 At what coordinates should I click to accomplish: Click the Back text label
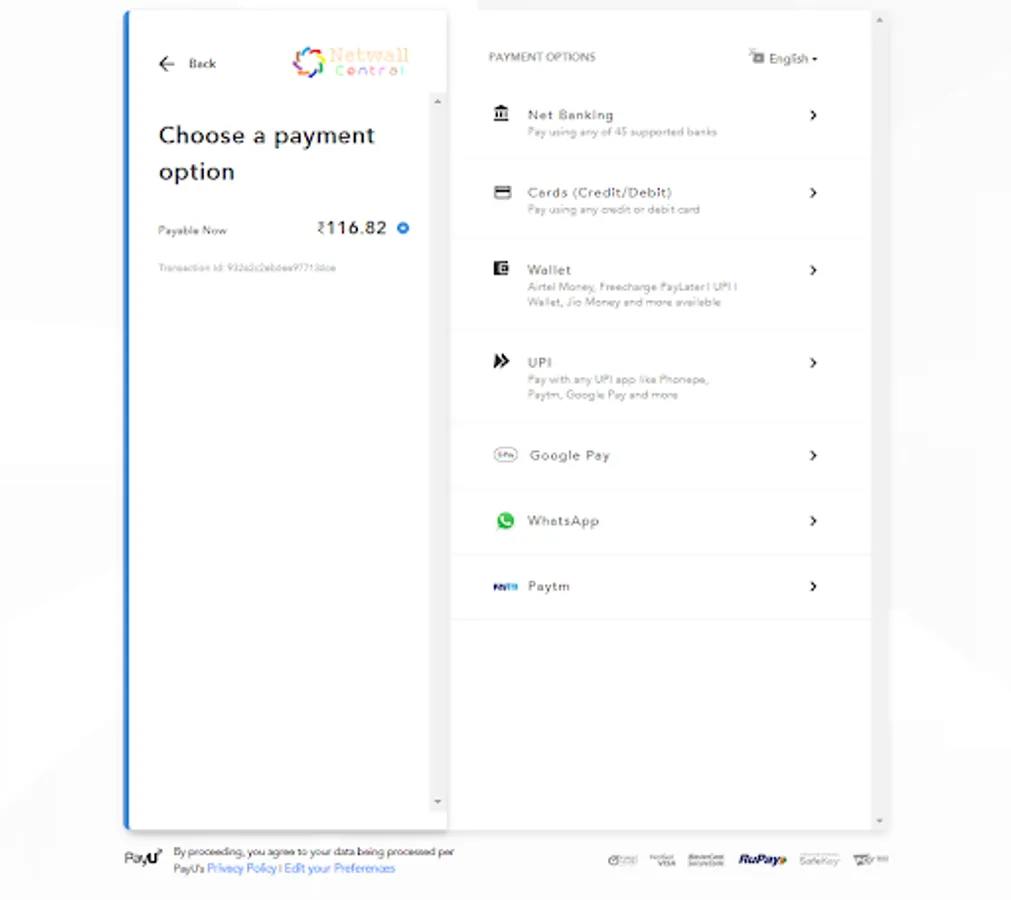coord(202,63)
